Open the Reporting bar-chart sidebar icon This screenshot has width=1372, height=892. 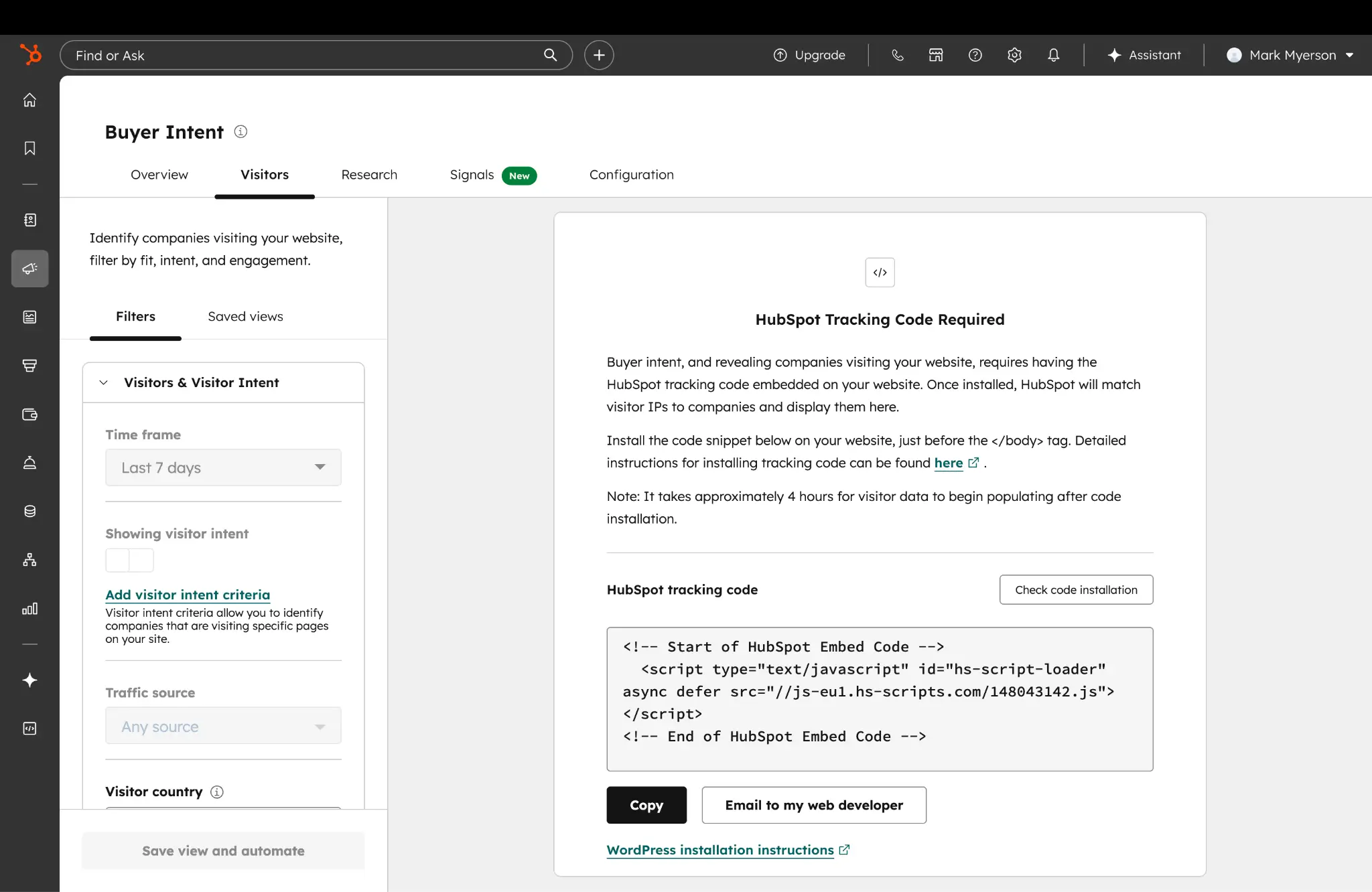coord(29,609)
